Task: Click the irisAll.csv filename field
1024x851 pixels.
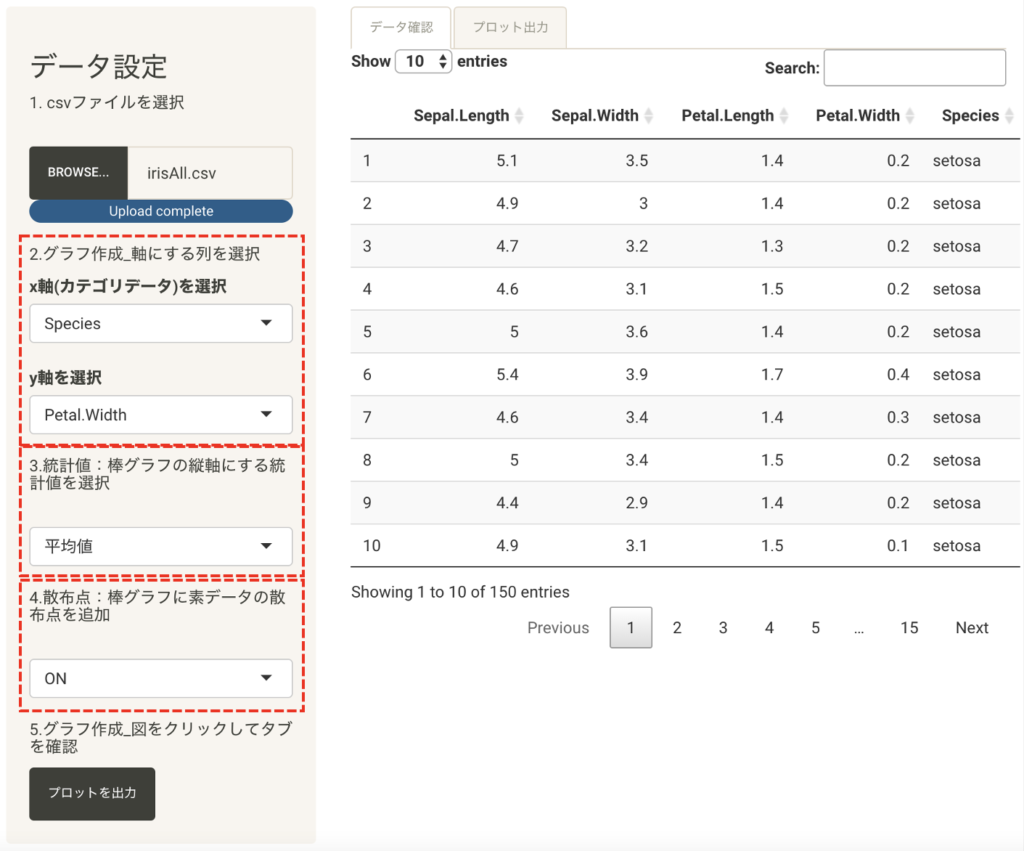Action: click(210, 173)
